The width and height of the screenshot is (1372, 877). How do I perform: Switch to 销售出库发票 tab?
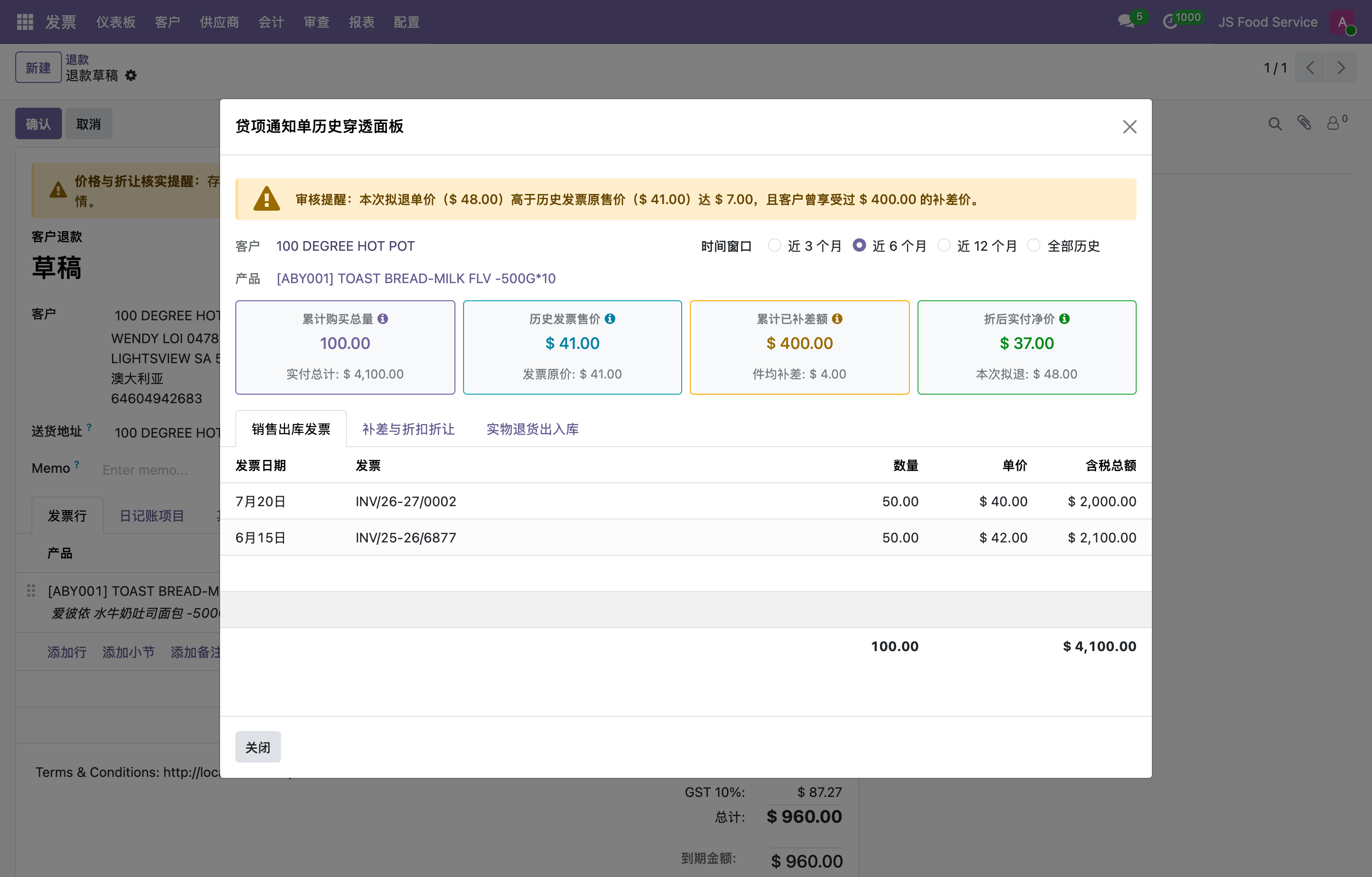click(x=291, y=429)
